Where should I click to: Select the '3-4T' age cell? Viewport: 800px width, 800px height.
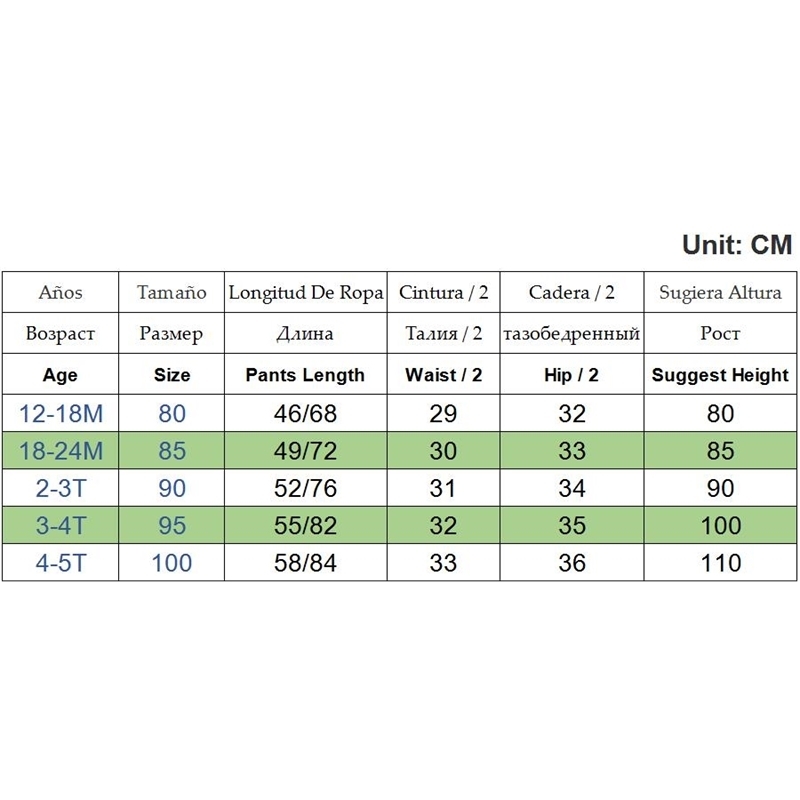60,525
